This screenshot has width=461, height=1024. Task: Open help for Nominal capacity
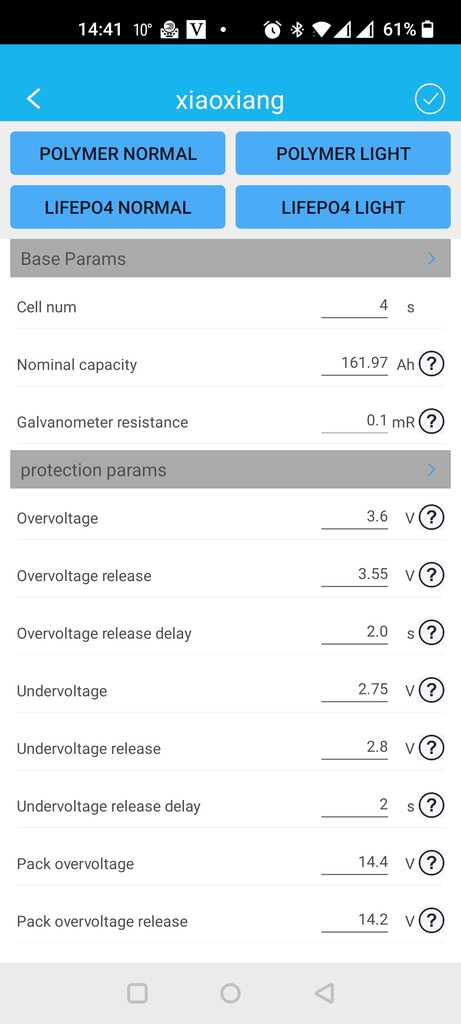pyautogui.click(x=431, y=364)
